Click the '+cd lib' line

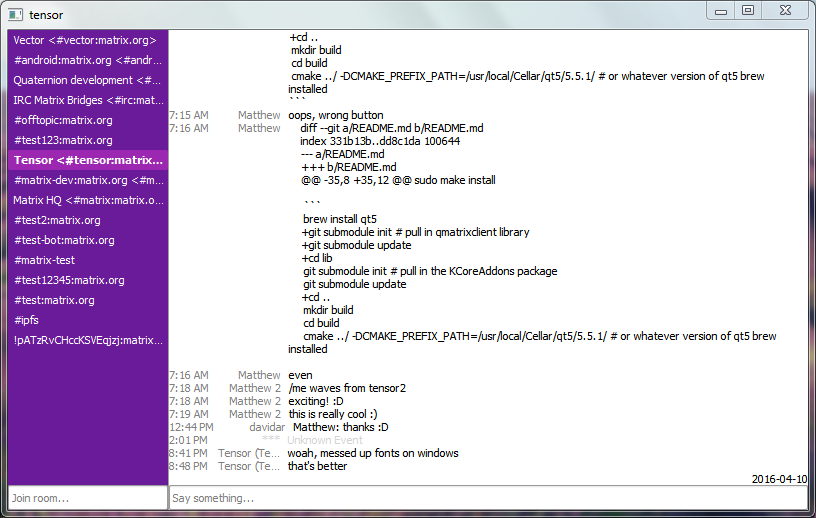317,258
